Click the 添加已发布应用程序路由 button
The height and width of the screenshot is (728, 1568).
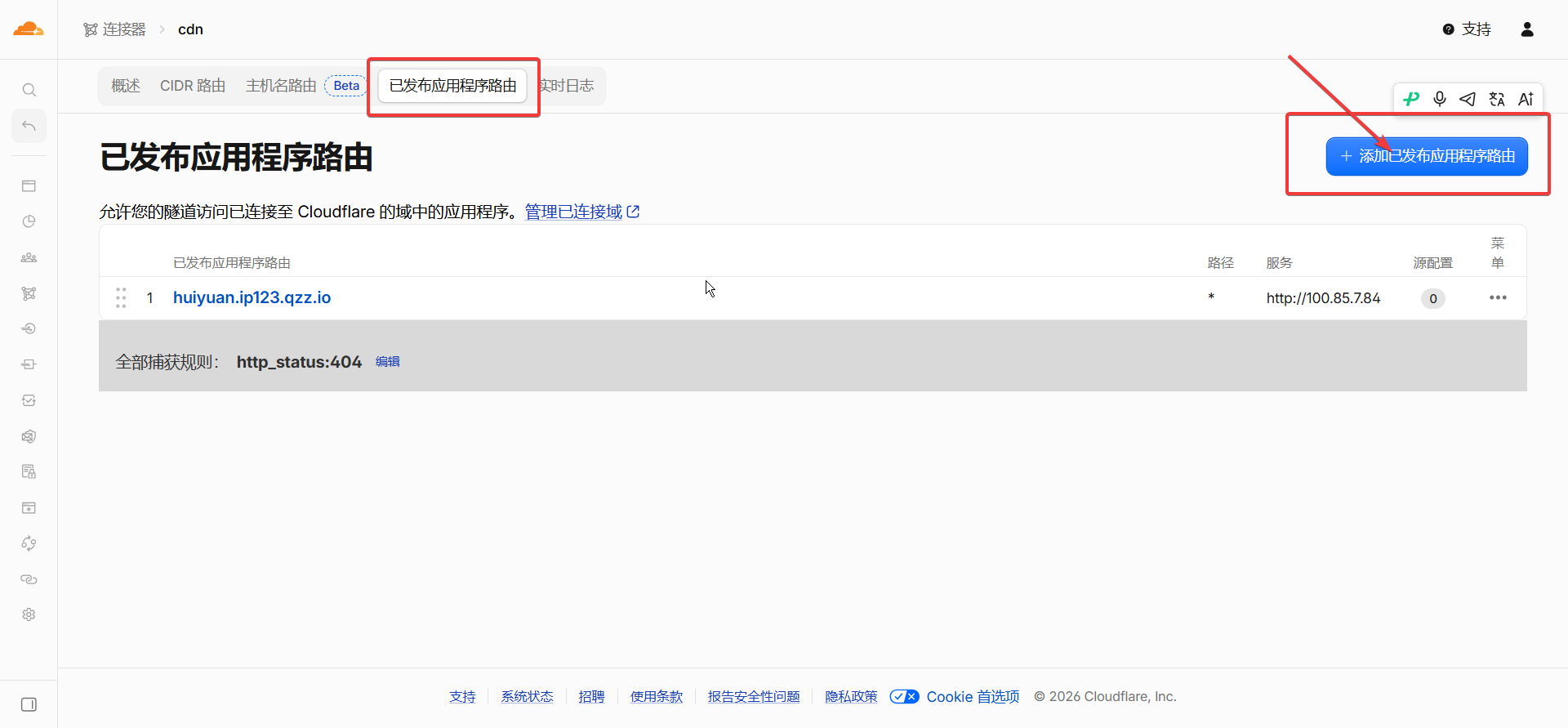[1427, 156]
